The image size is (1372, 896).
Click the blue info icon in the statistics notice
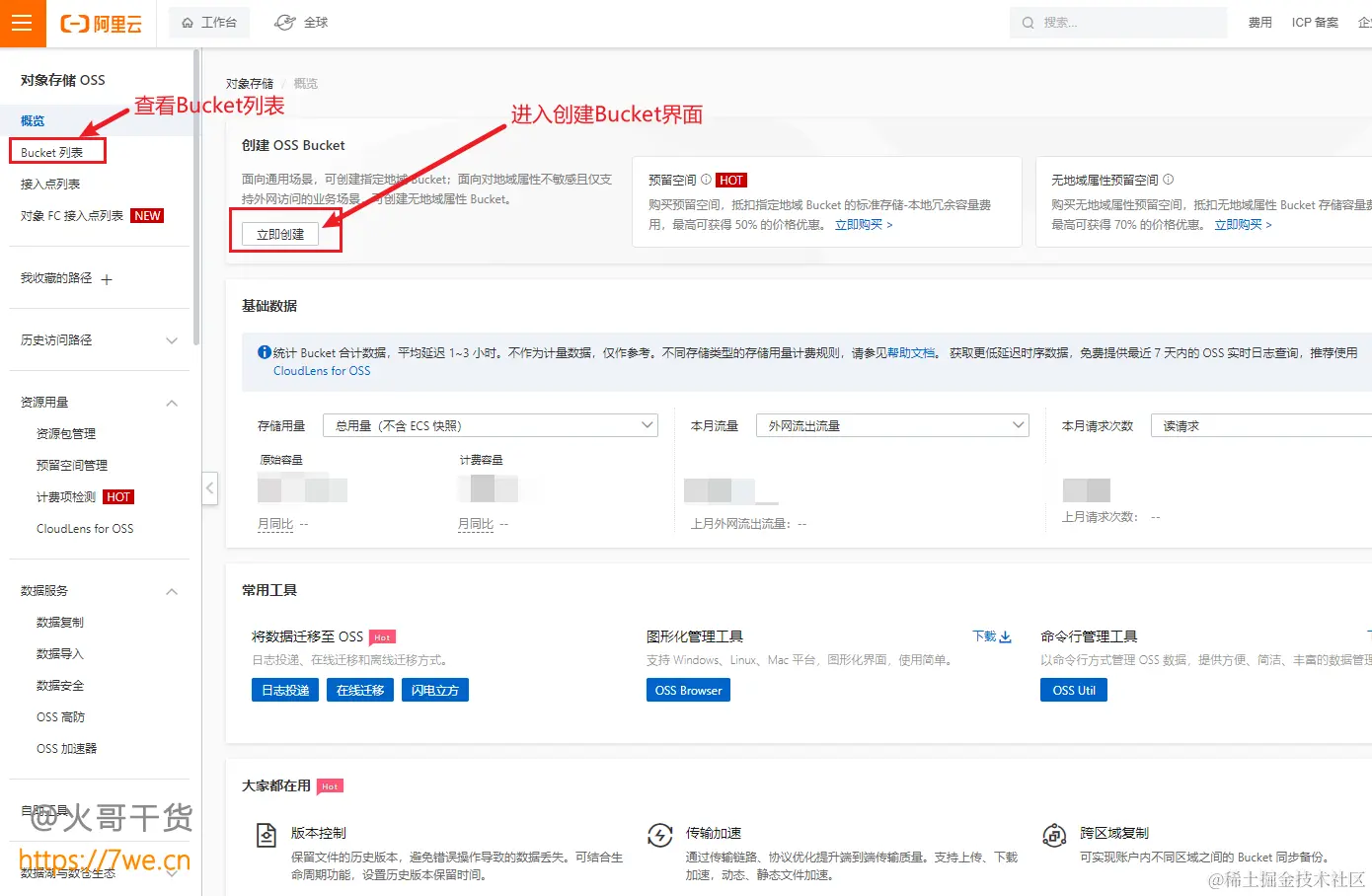[265, 352]
